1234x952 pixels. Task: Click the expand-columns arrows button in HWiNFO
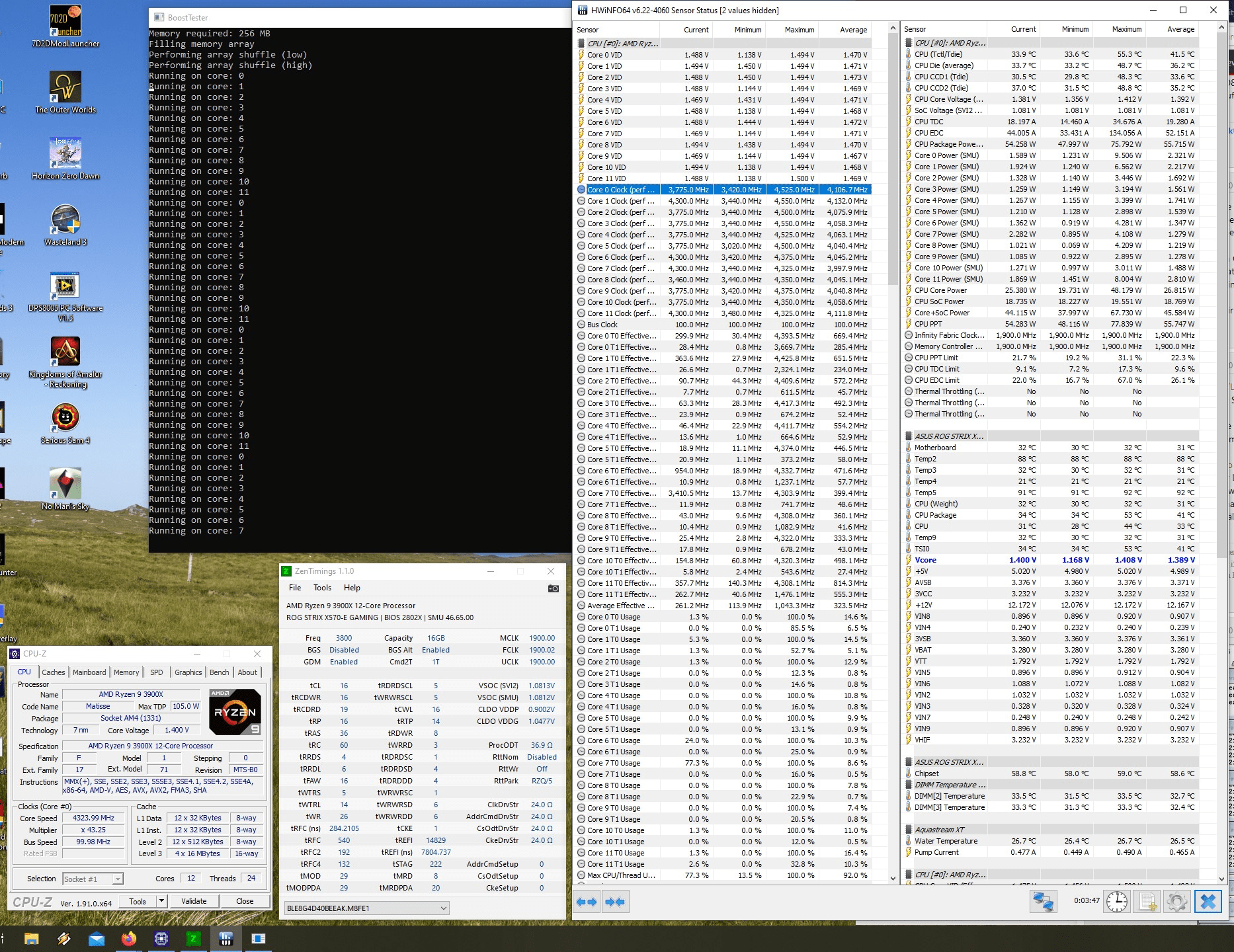pos(587,901)
